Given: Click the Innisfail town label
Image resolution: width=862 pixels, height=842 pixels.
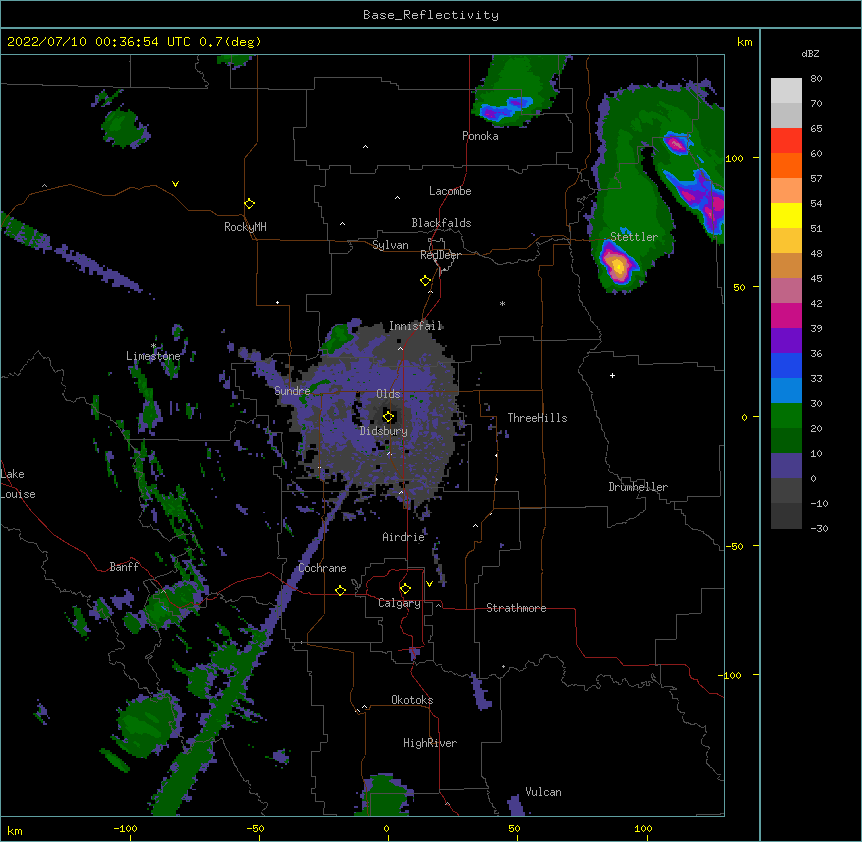Looking at the screenshot, I should 415,326.
